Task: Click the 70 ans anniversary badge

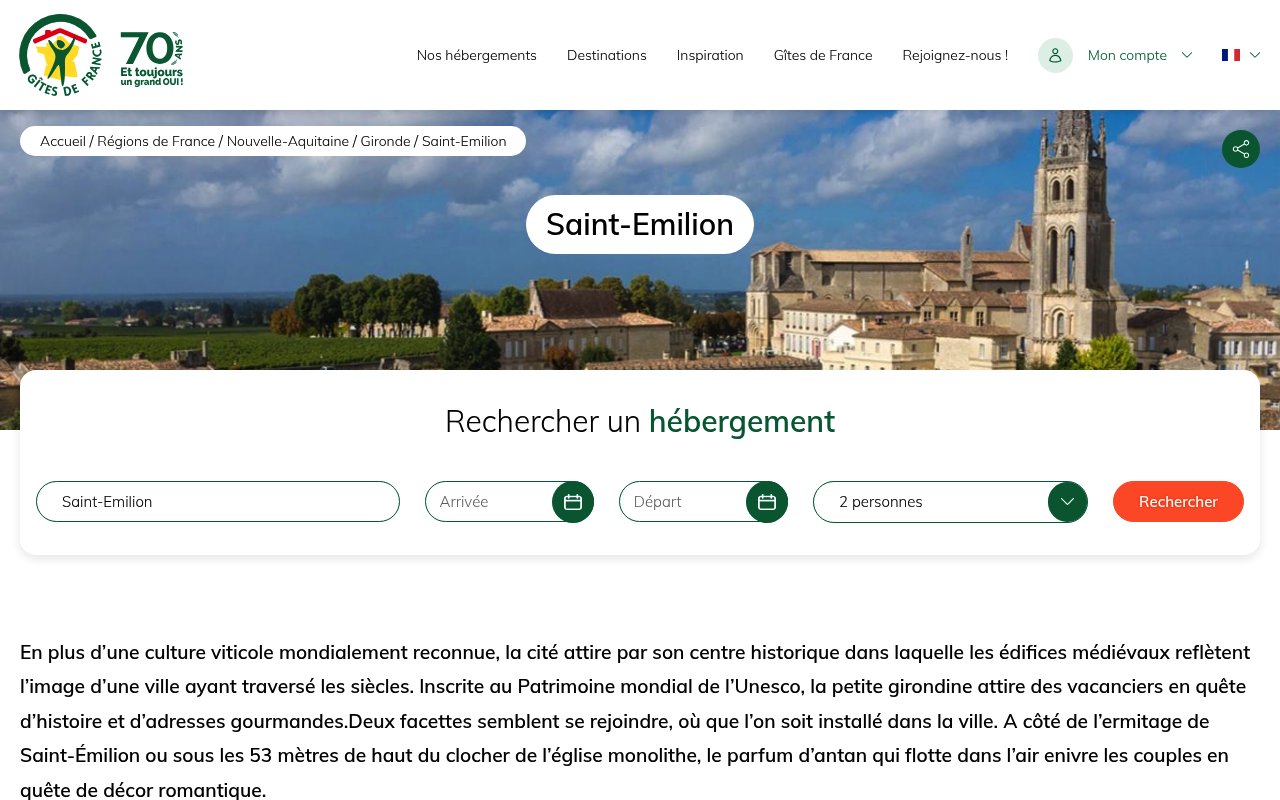Action: (x=152, y=58)
